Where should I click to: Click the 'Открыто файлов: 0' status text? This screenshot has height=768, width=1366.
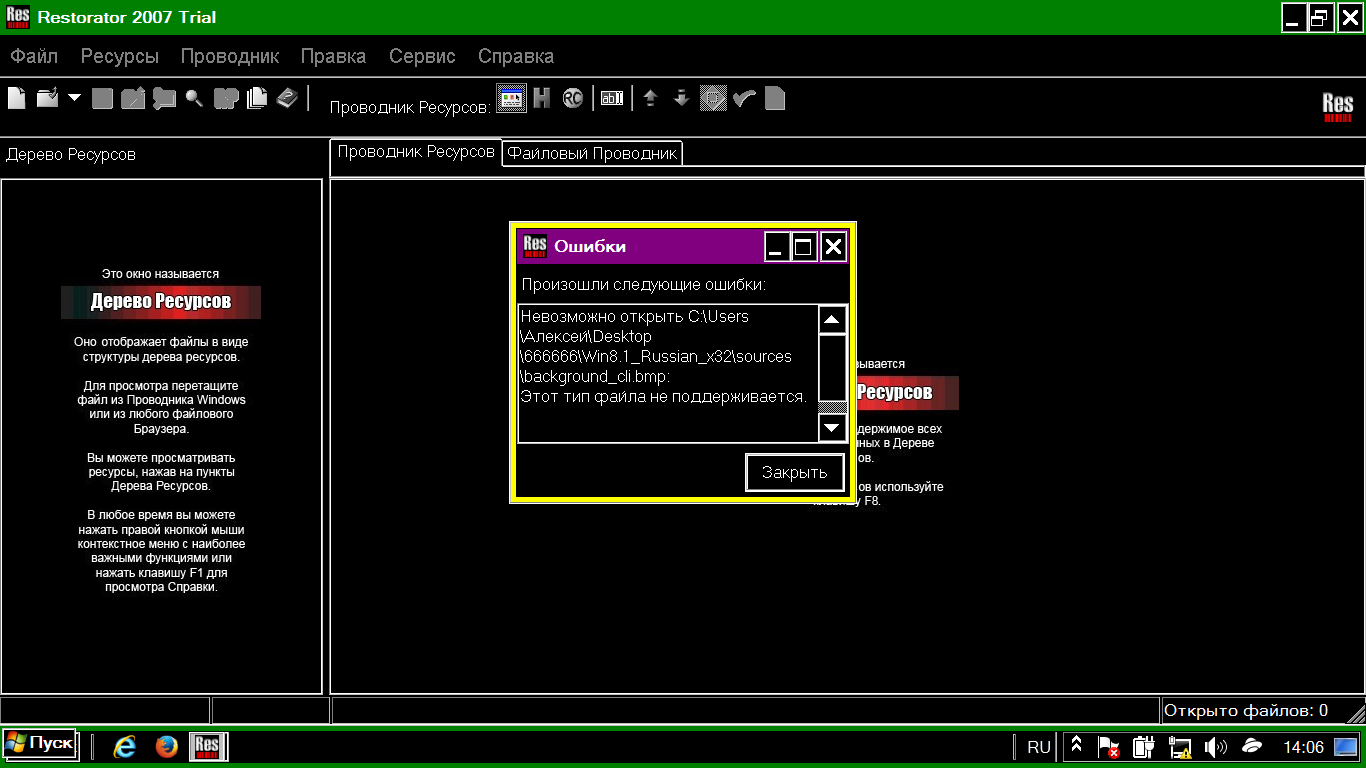tap(1246, 711)
